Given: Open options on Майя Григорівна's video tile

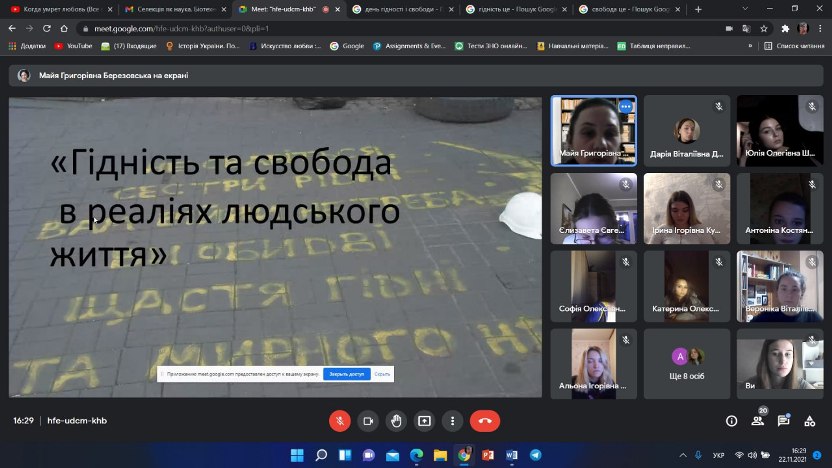Looking at the screenshot, I should pos(626,106).
